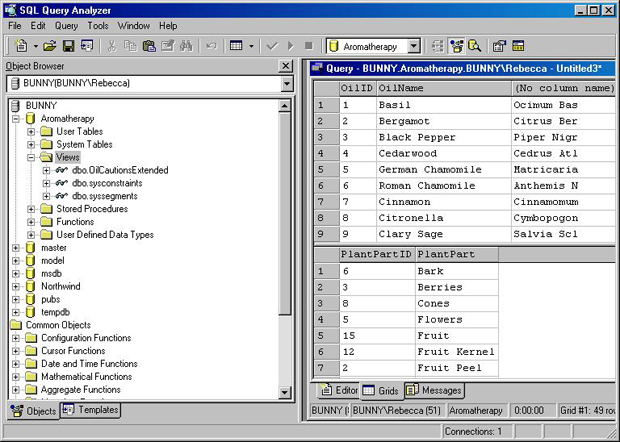The height and width of the screenshot is (442, 620).
Task: Expand the System Tables folder
Action: pyautogui.click(x=31, y=144)
